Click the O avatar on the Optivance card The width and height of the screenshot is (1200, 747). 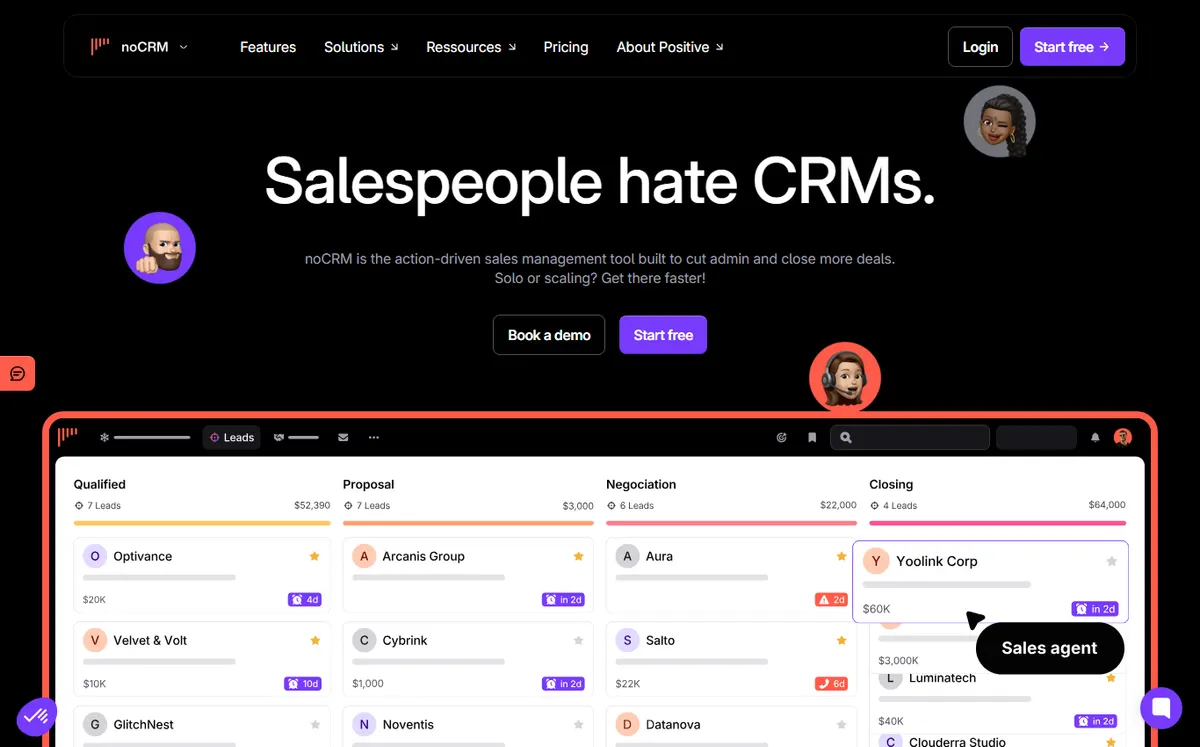(x=95, y=556)
